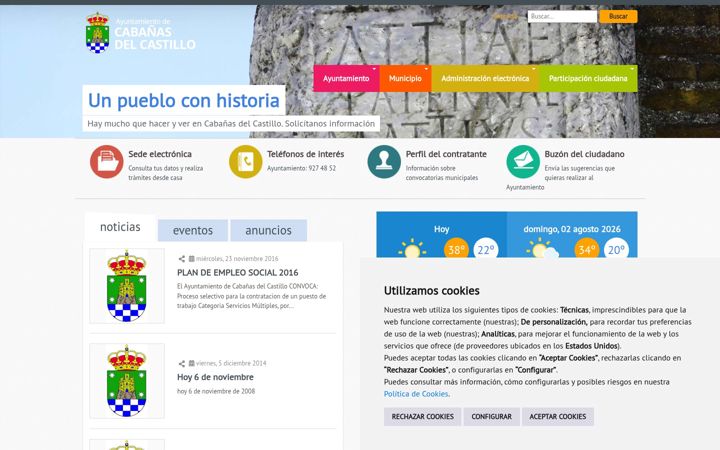
Task: Click the orange Buscar button
Action: tap(618, 16)
